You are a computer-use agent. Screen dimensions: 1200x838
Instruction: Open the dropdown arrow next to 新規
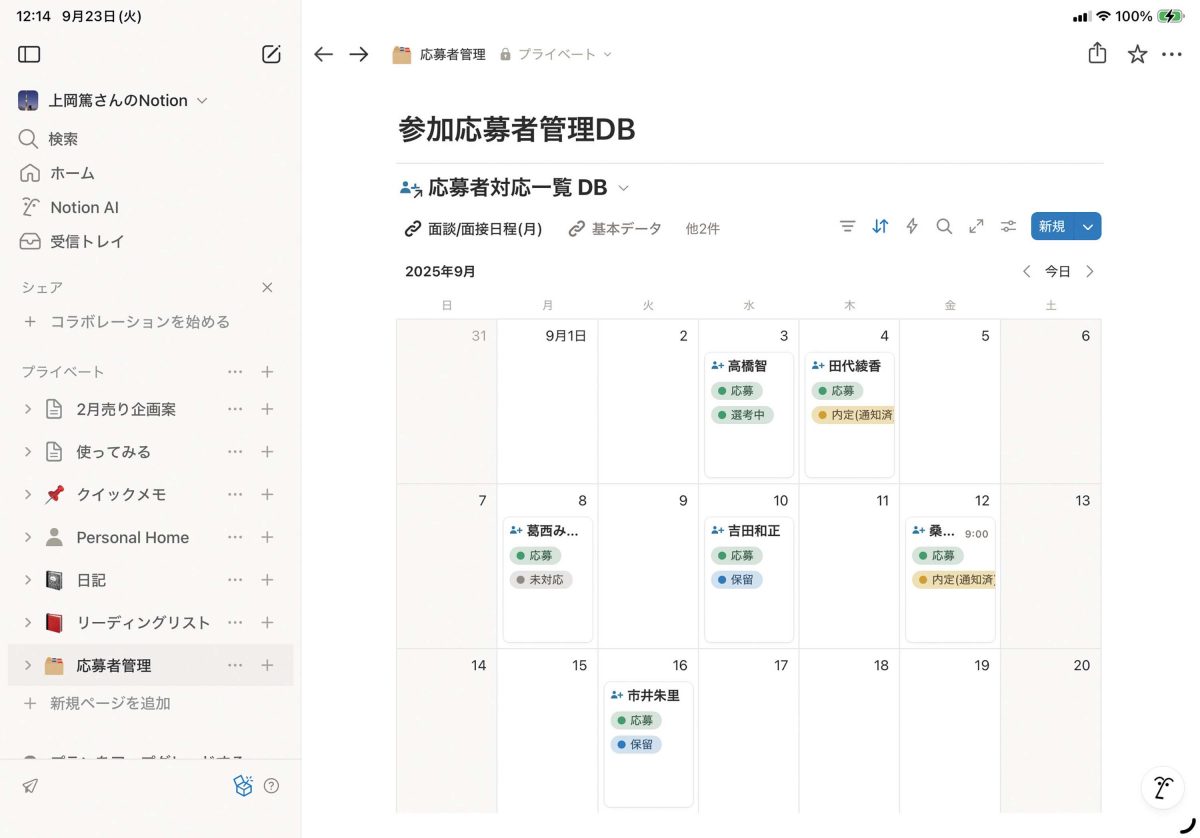[1088, 227]
